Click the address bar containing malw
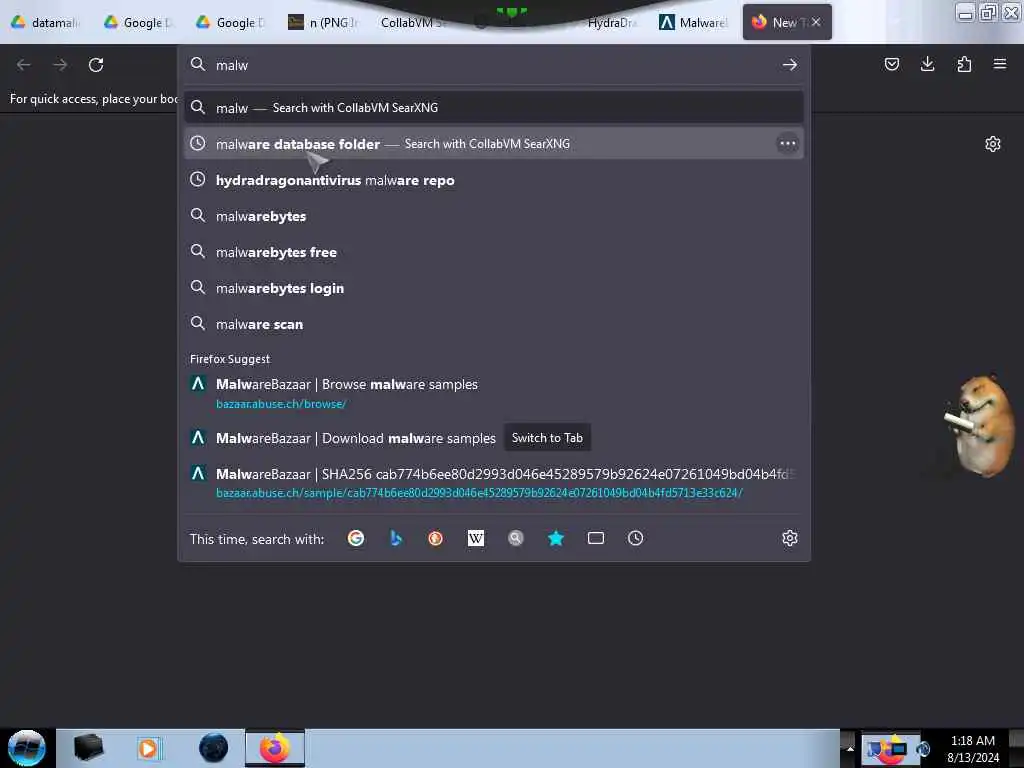Viewport: 1024px width, 768px height. (x=493, y=65)
